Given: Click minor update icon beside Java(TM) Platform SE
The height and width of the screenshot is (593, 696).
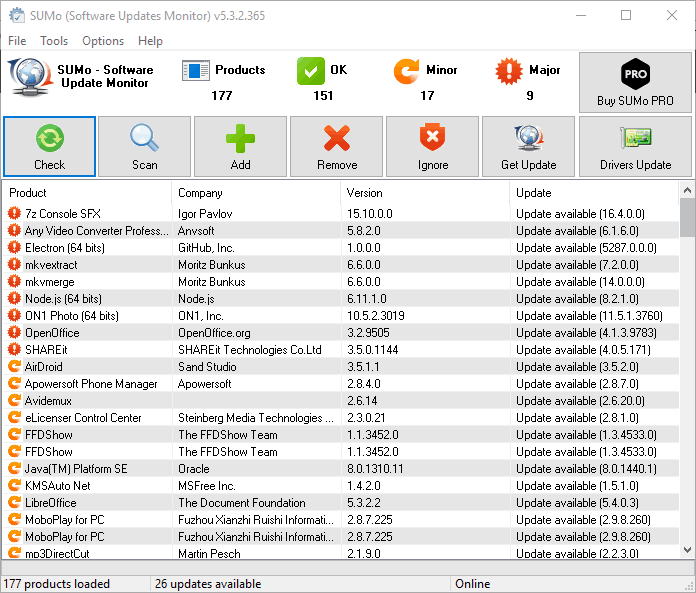Looking at the screenshot, I should pyautogui.click(x=14, y=468).
